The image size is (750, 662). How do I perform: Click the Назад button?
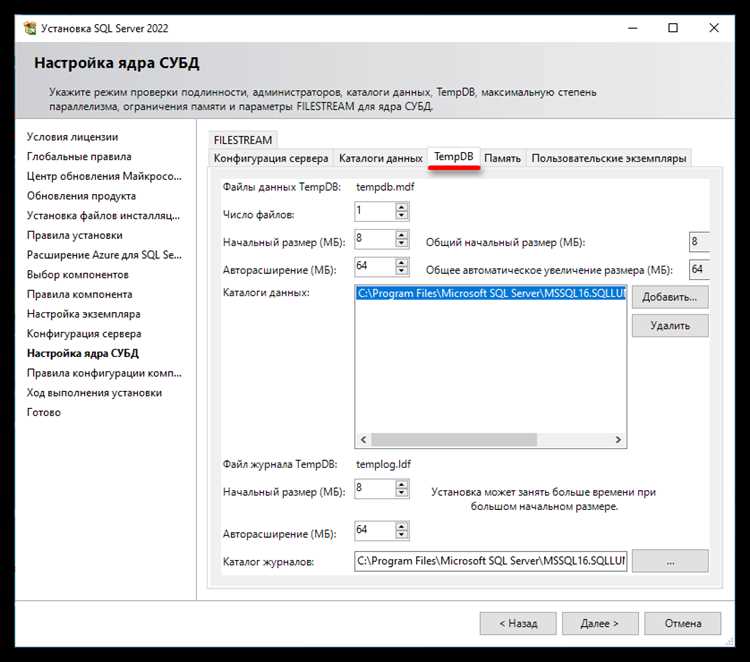[x=518, y=623]
